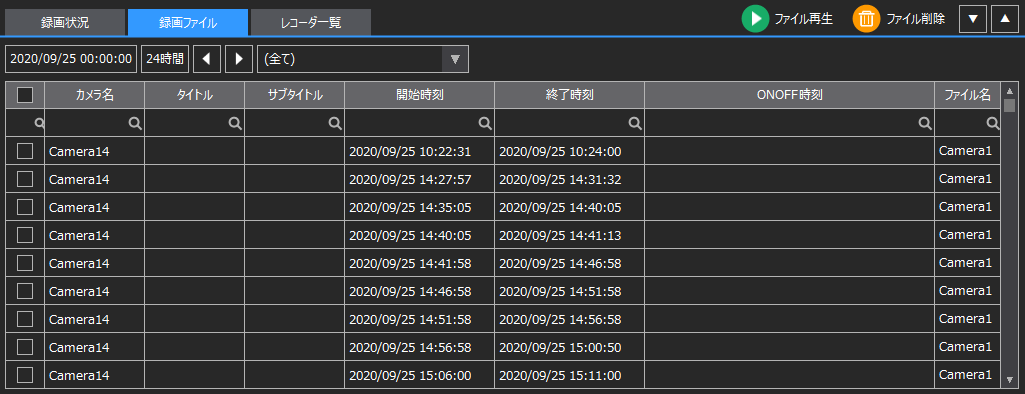Click the date field 2020/09/25 00:00:00

pyautogui.click(x=71, y=59)
